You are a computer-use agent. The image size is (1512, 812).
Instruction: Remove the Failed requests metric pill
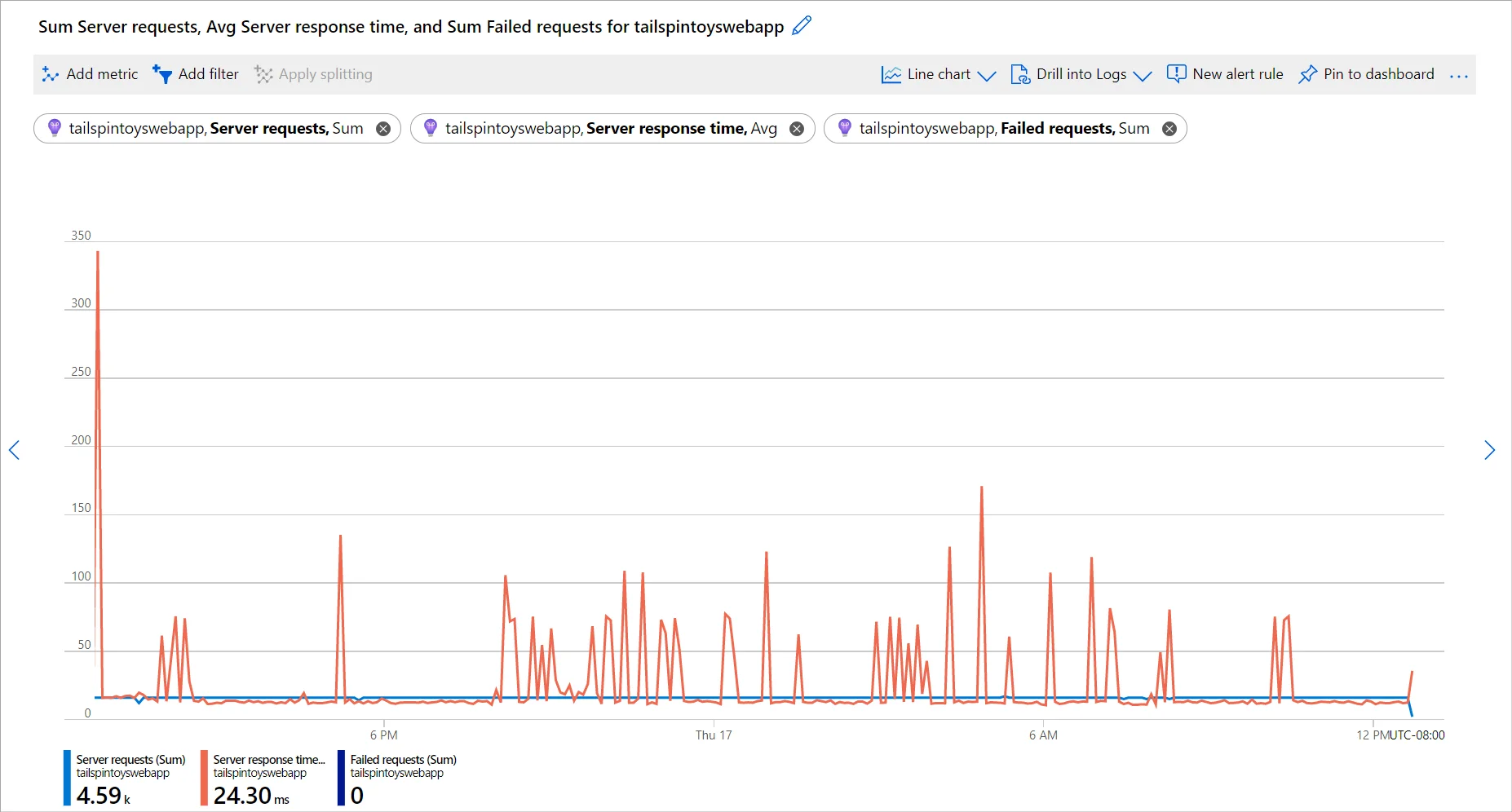[x=1169, y=128]
